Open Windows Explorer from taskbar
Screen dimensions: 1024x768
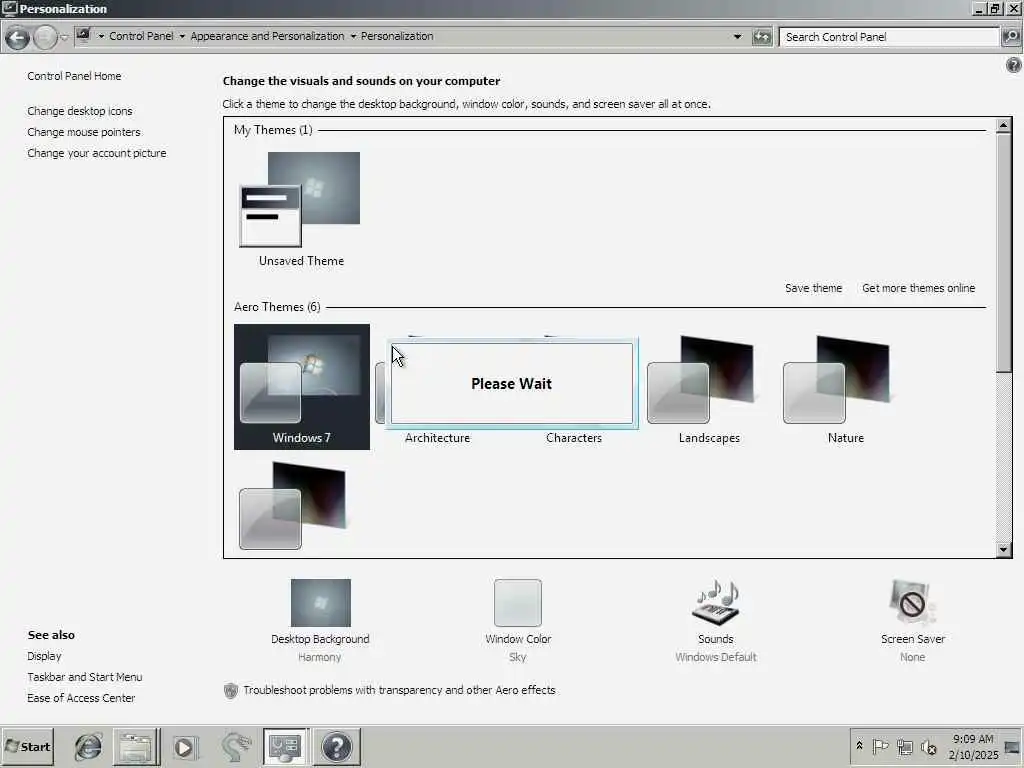[136, 746]
